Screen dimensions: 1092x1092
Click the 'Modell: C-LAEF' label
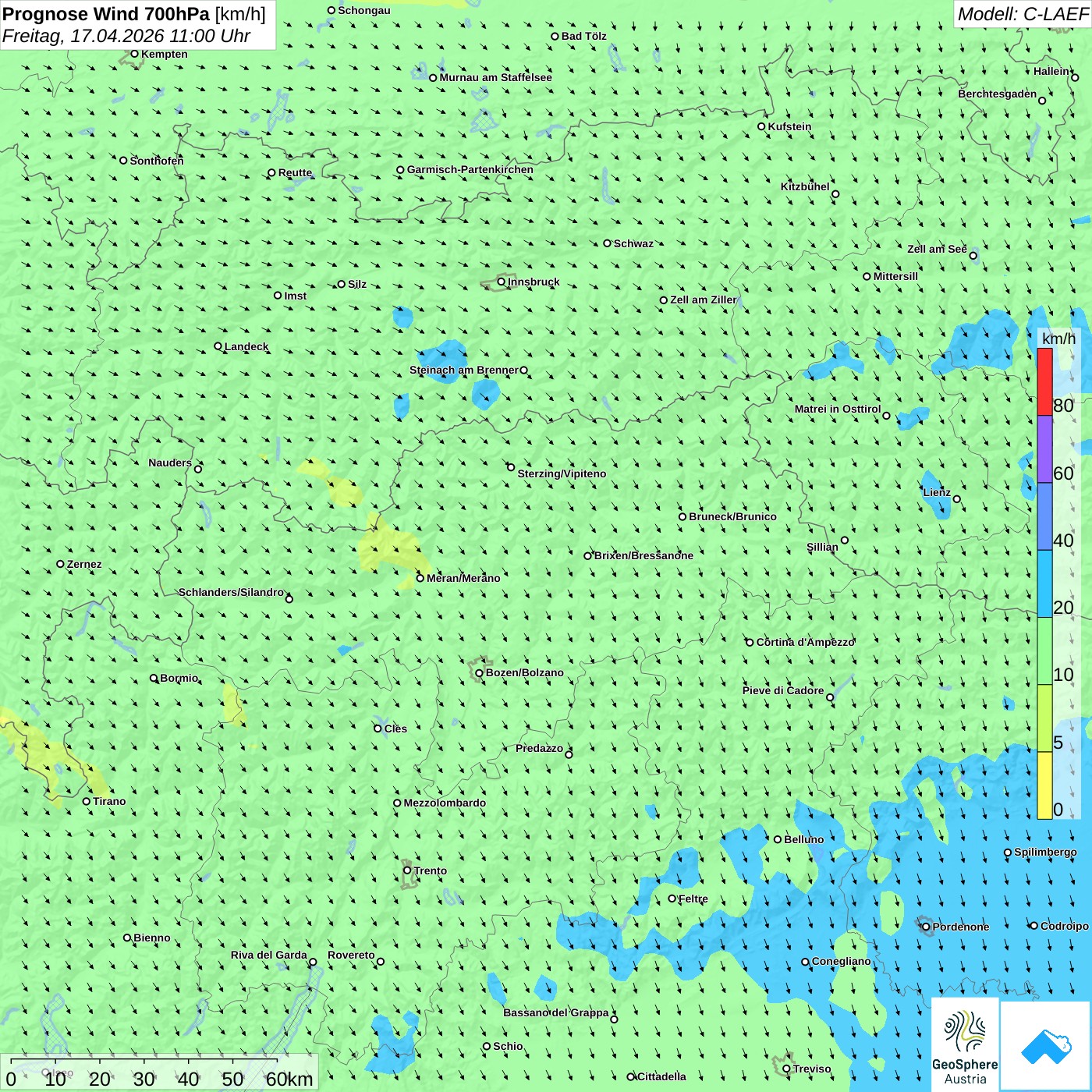(x=1023, y=14)
